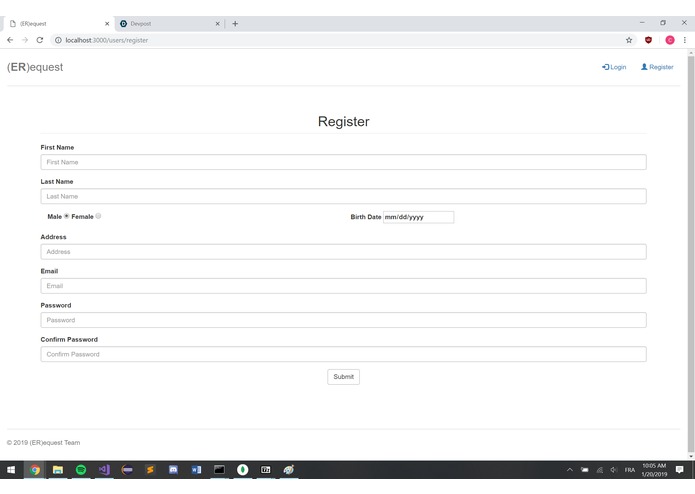
Task: Bookmark this page with the star icon
Action: click(629, 40)
